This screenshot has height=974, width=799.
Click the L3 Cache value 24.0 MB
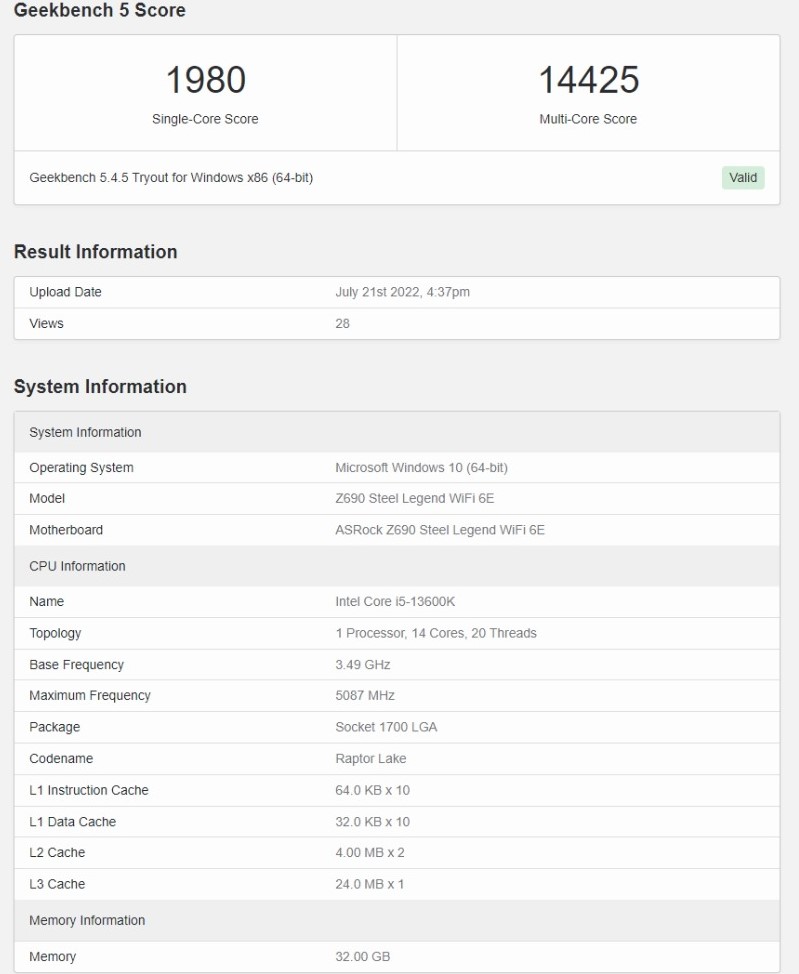[x=369, y=884]
